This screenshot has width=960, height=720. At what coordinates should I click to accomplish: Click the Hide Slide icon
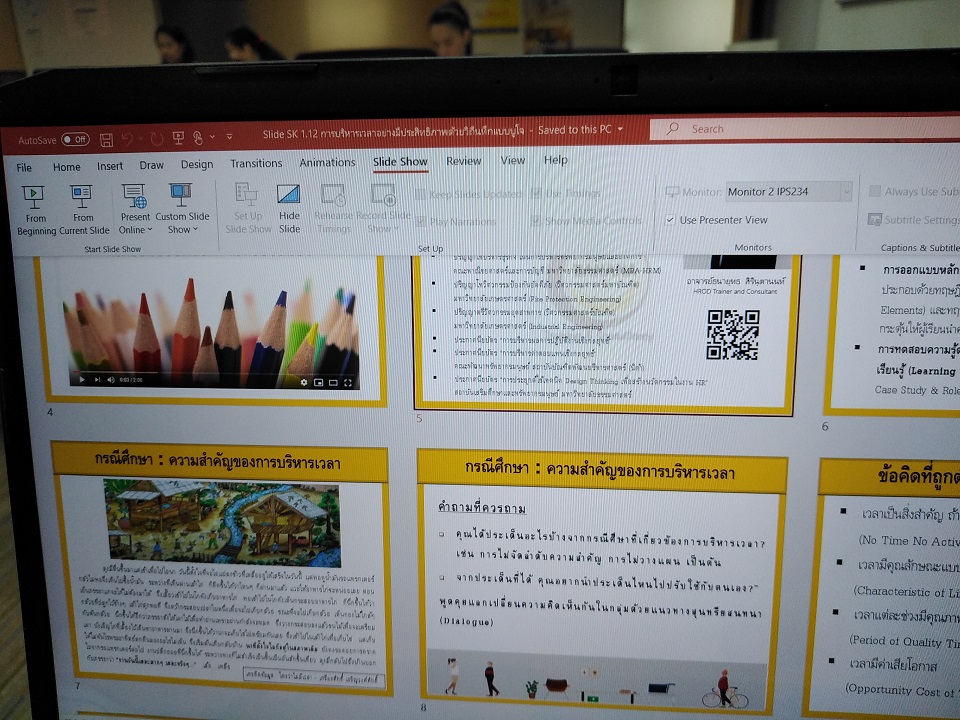tap(288, 194)
